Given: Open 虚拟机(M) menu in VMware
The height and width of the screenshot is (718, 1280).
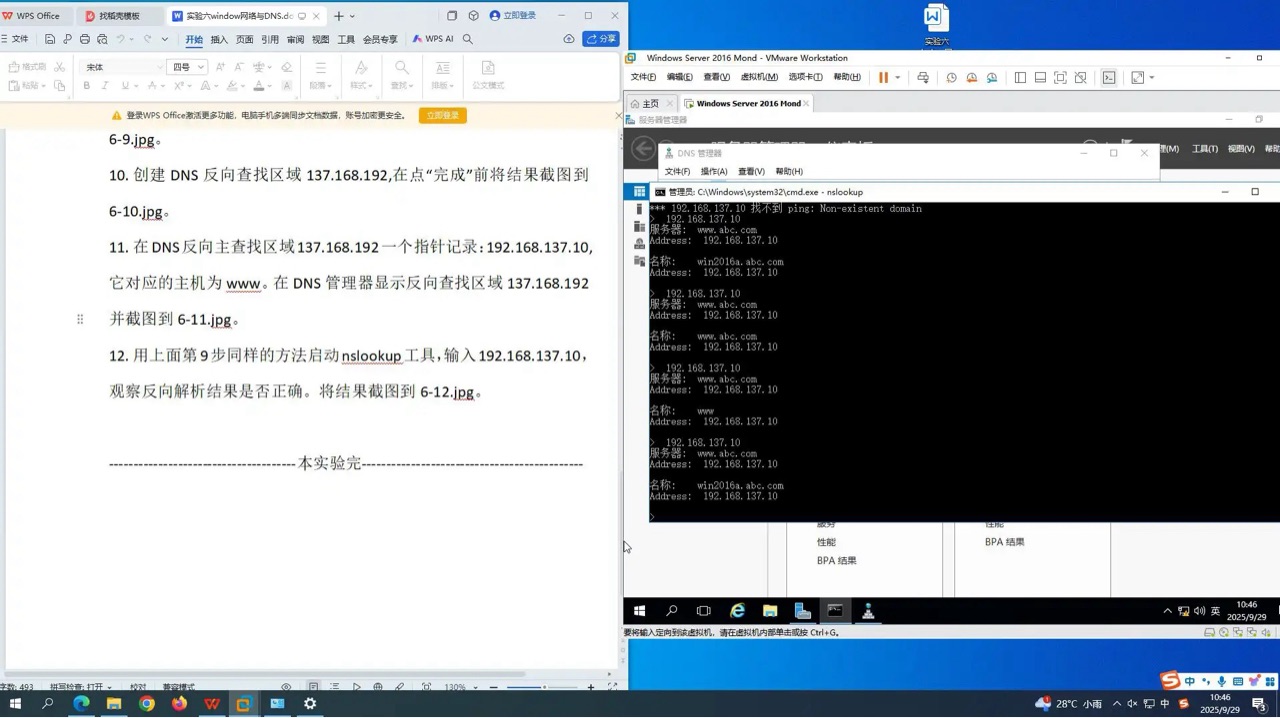Looking at the screenshot, I should tap(760, 77).
